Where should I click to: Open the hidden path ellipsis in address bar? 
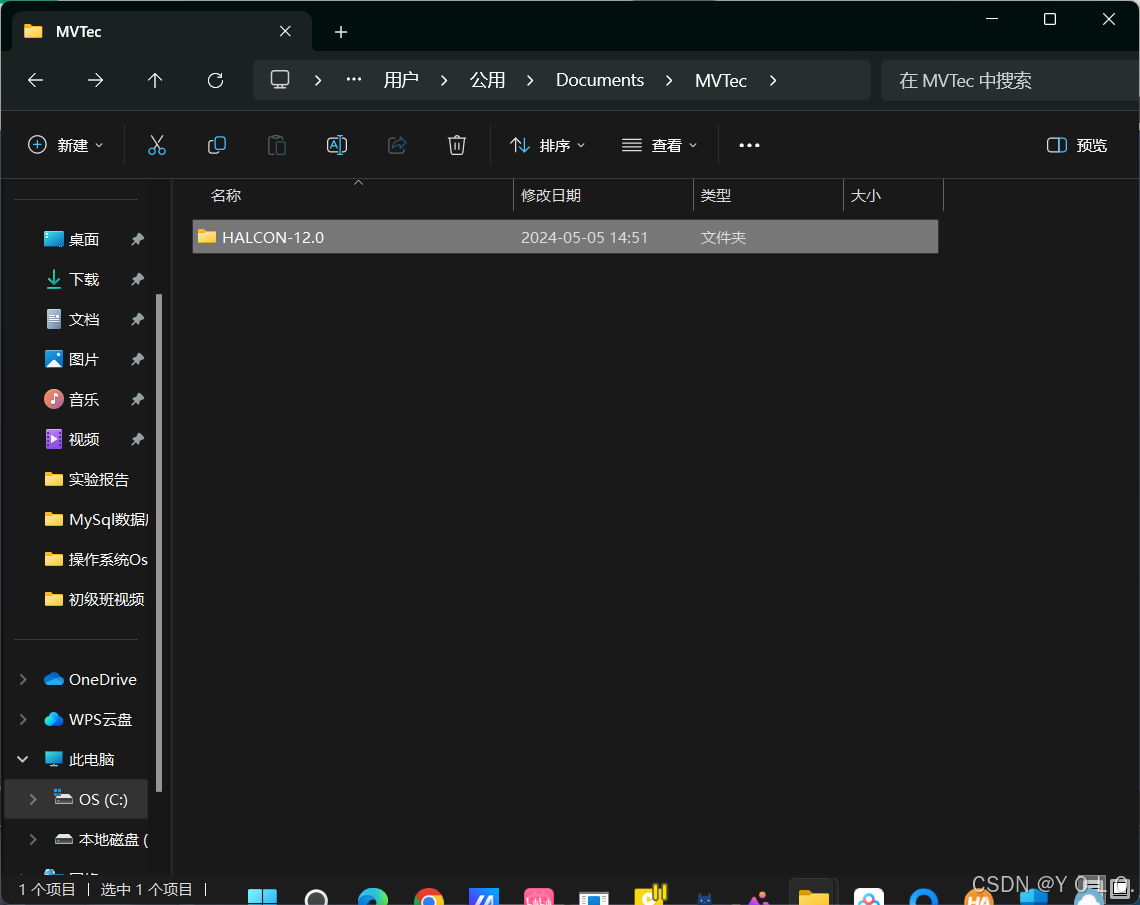[x=353, y=80]
